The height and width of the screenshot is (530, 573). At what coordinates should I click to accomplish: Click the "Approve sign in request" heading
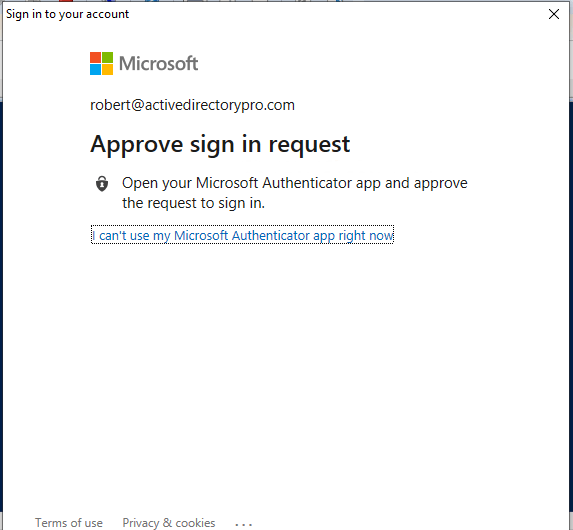[220, 145]
